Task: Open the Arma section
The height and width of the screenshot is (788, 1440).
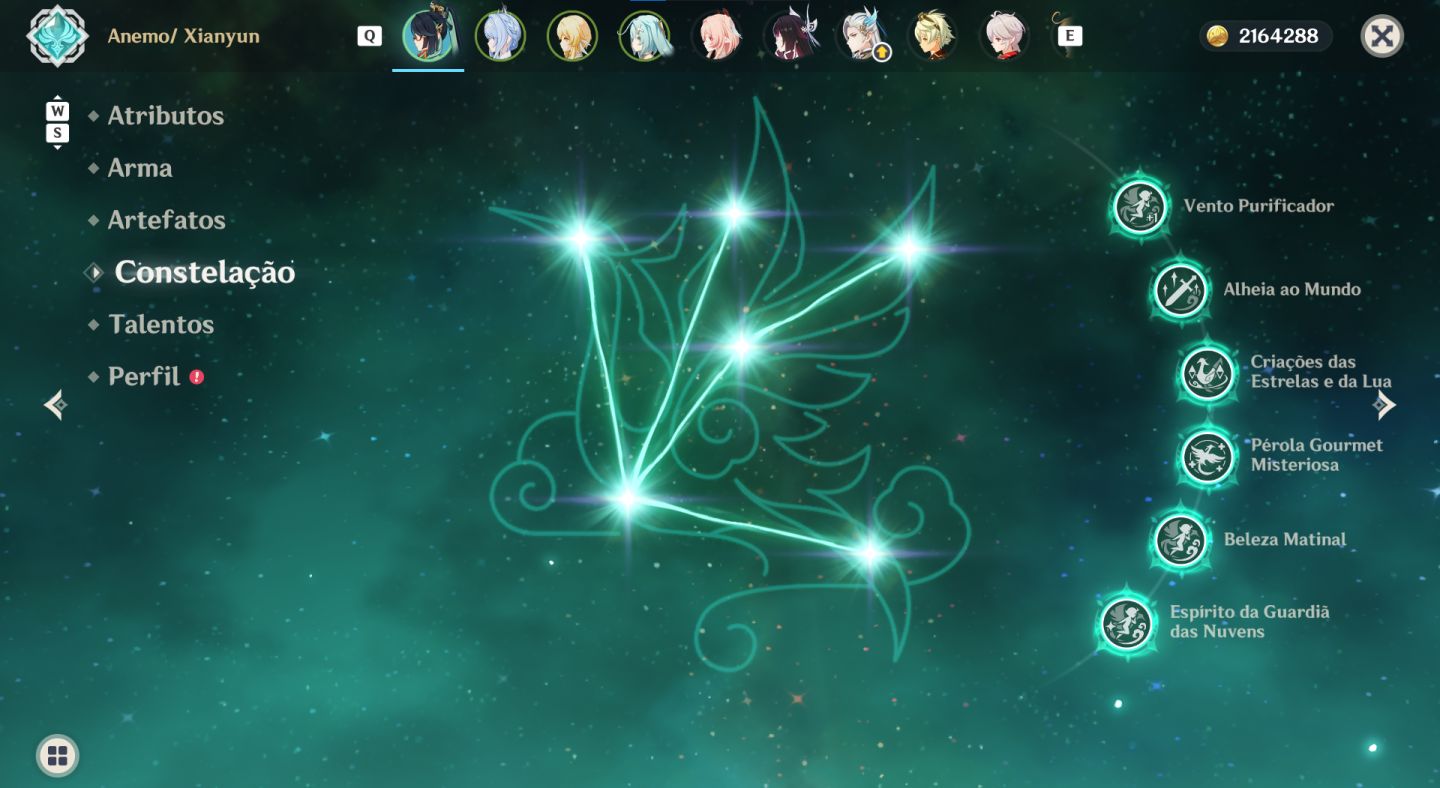Action: 140,168
